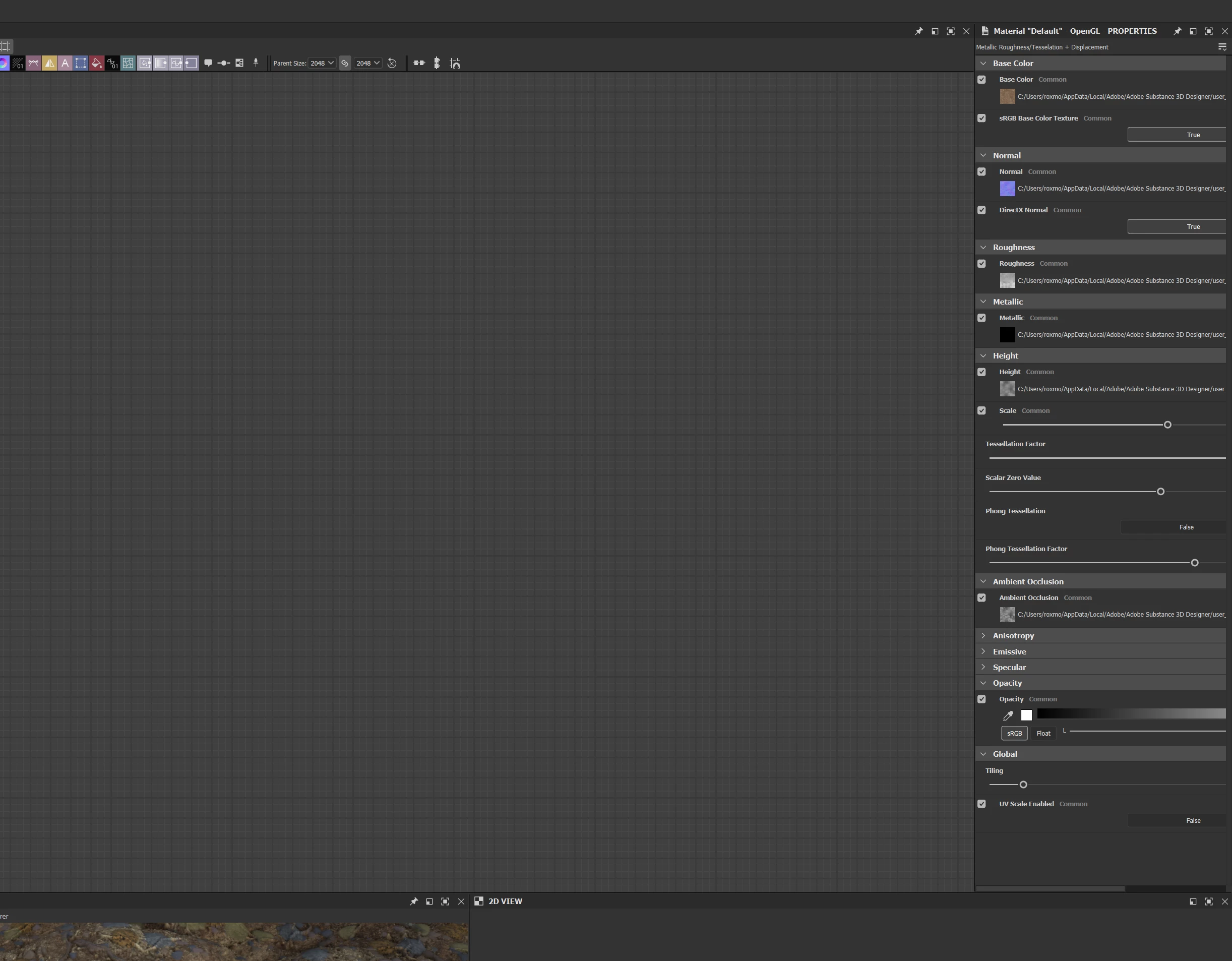
Task: Toggle the parent size link icon
Action: coord(345,63)
